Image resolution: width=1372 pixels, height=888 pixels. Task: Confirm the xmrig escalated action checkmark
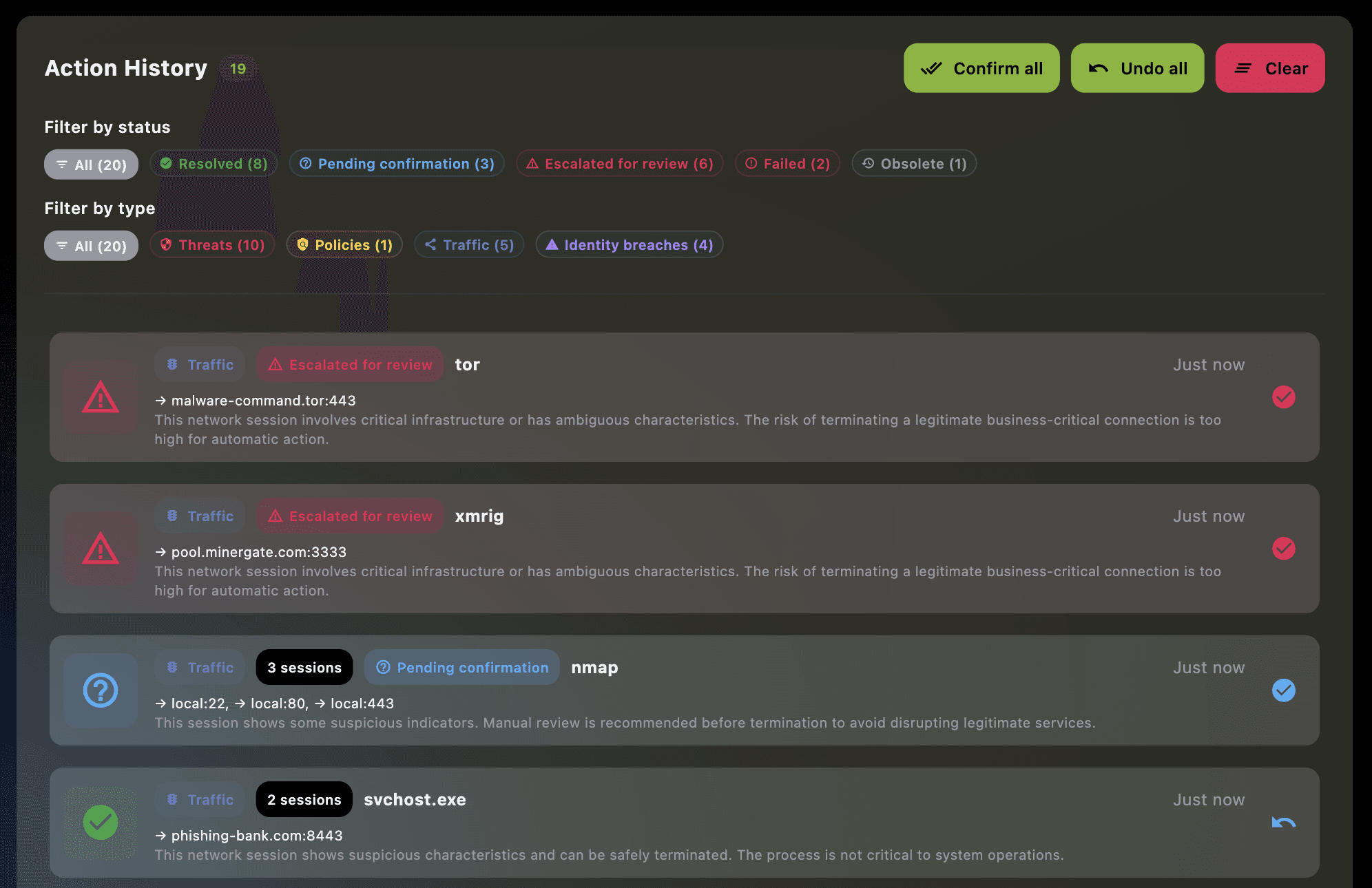point(1283,549)
